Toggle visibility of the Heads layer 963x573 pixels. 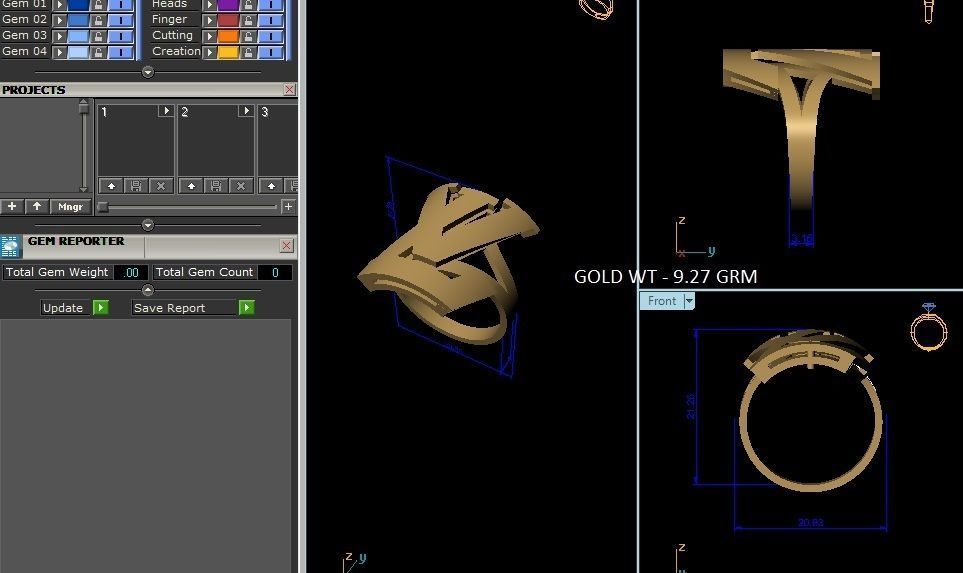pyautogui.click(x=271, y=5)
